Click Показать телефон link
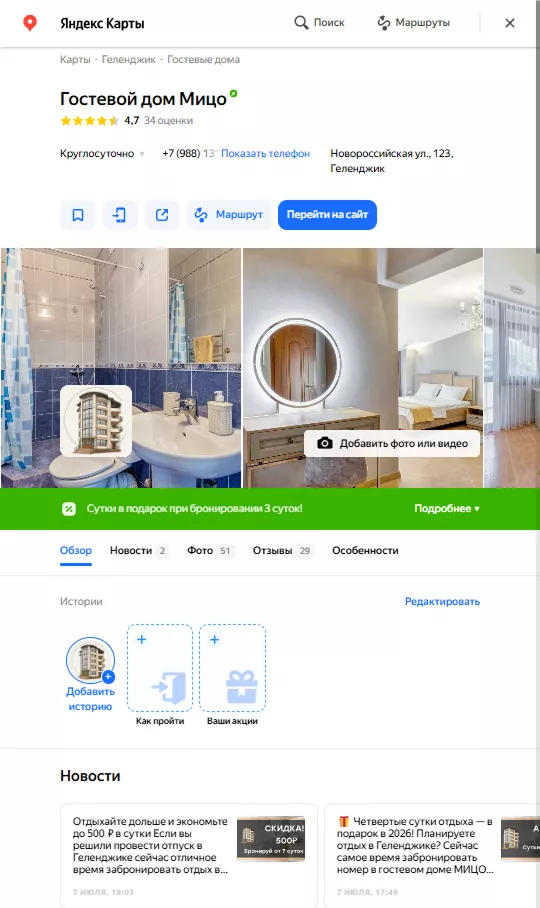This screenshot has width=540, height=908. 266,153
